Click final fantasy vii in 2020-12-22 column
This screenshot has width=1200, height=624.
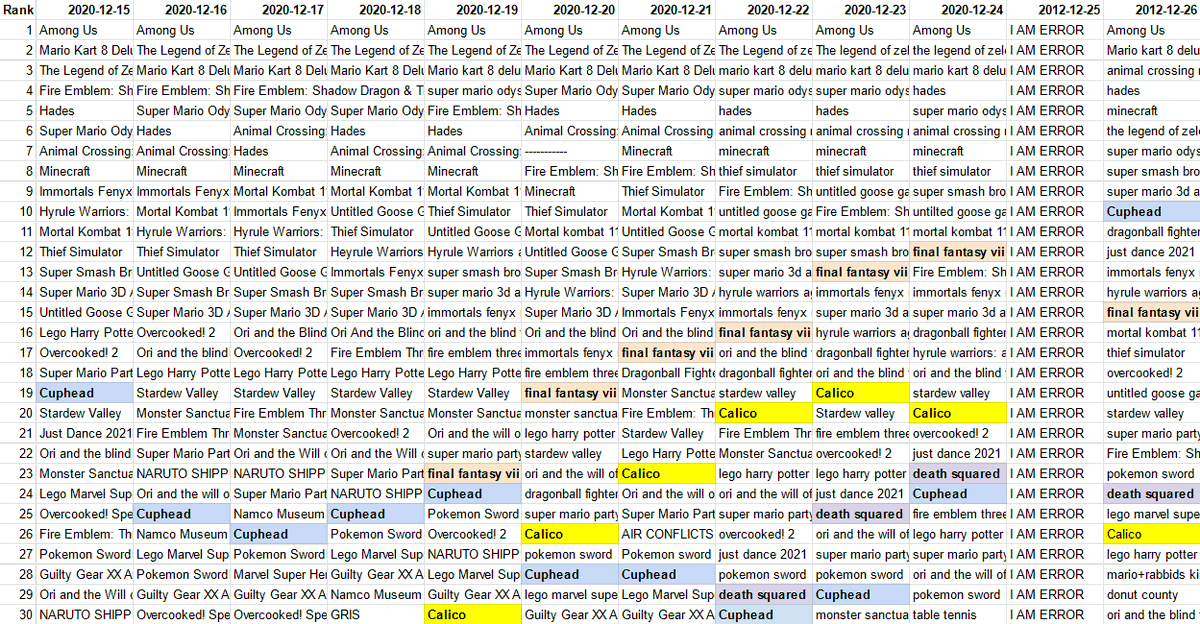tap(764, 333)
